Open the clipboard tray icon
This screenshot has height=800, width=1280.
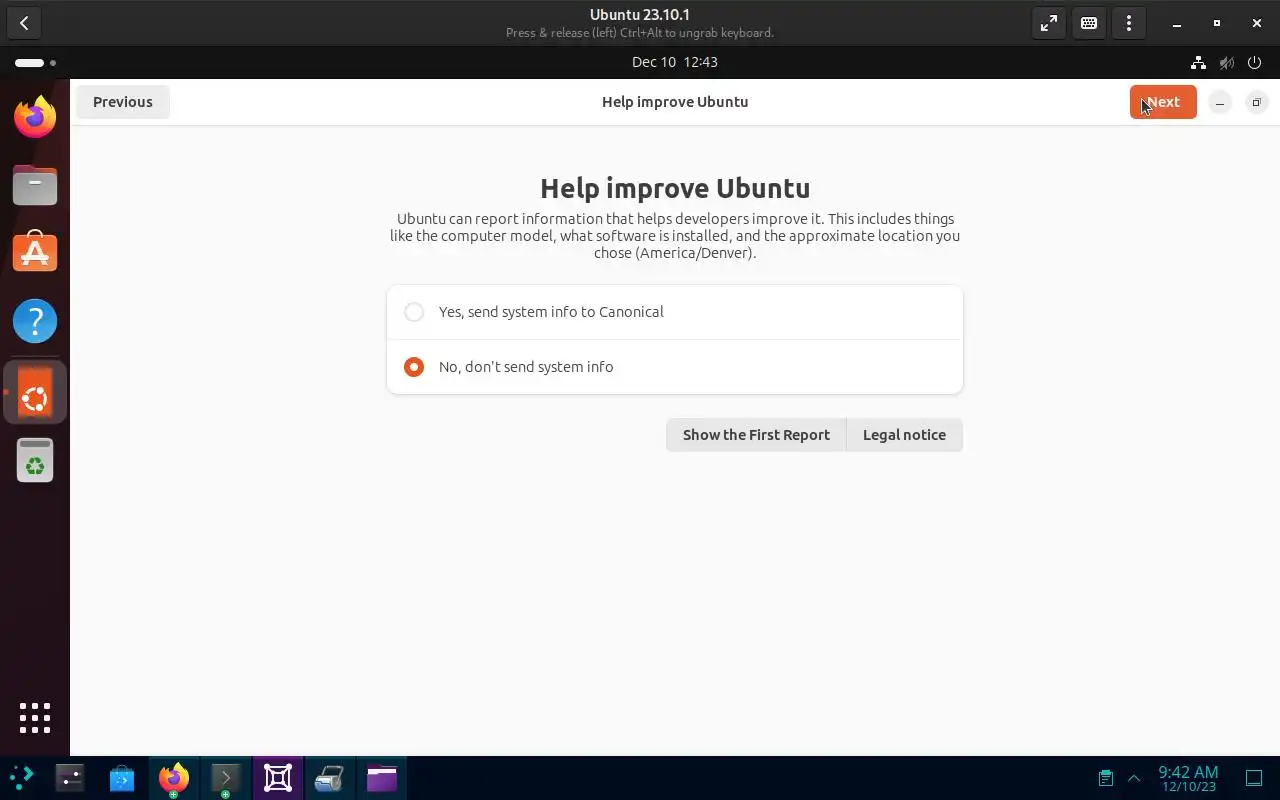[1105, 778]
